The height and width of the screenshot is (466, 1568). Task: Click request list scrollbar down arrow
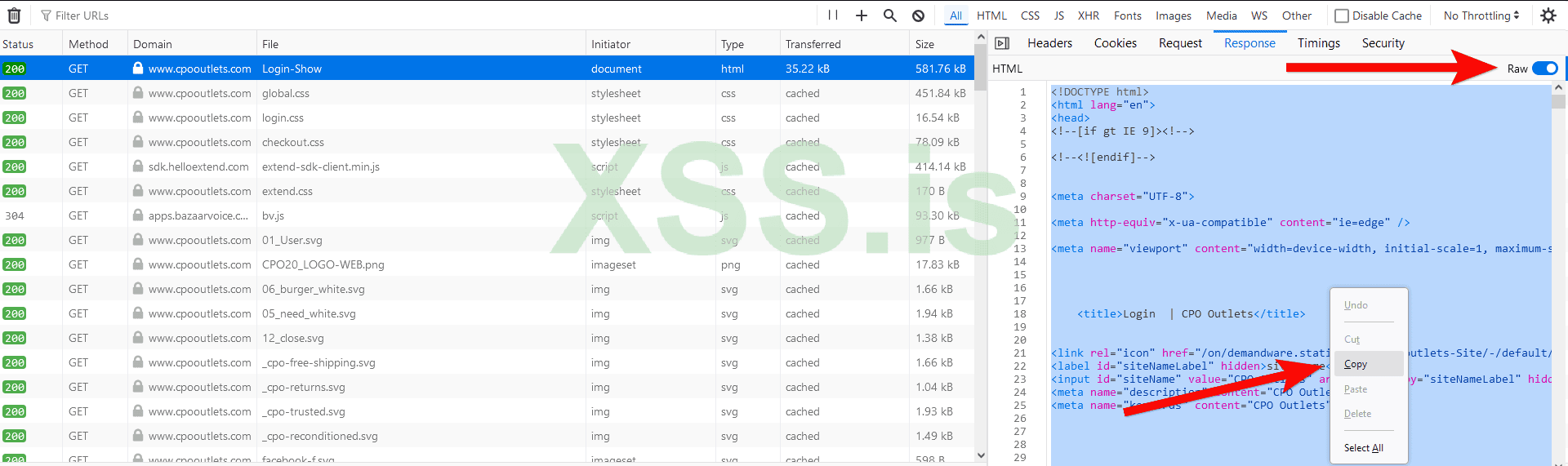pos(981,455)
